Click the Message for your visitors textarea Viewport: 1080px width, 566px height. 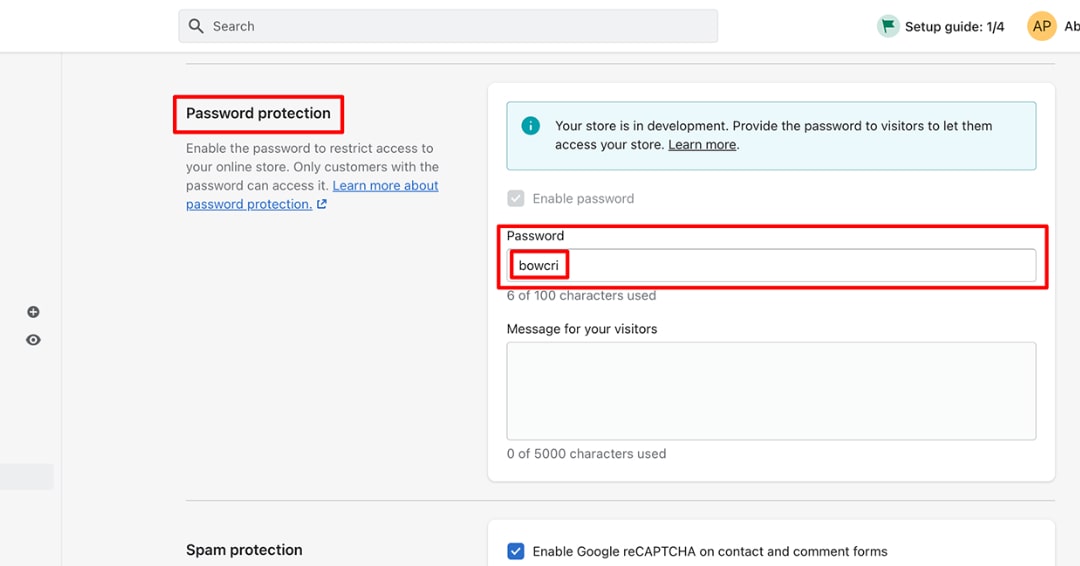coord(771,391)
